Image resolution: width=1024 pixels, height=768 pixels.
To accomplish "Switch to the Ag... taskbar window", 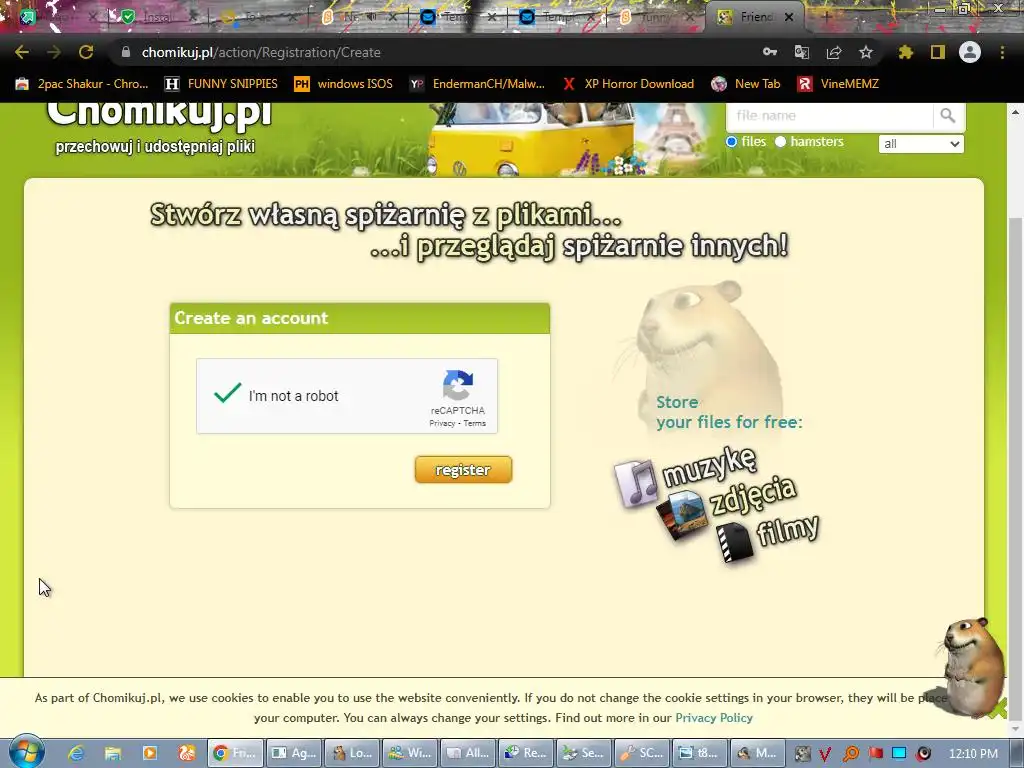I will pyautogui.click(x=293, y=753).
